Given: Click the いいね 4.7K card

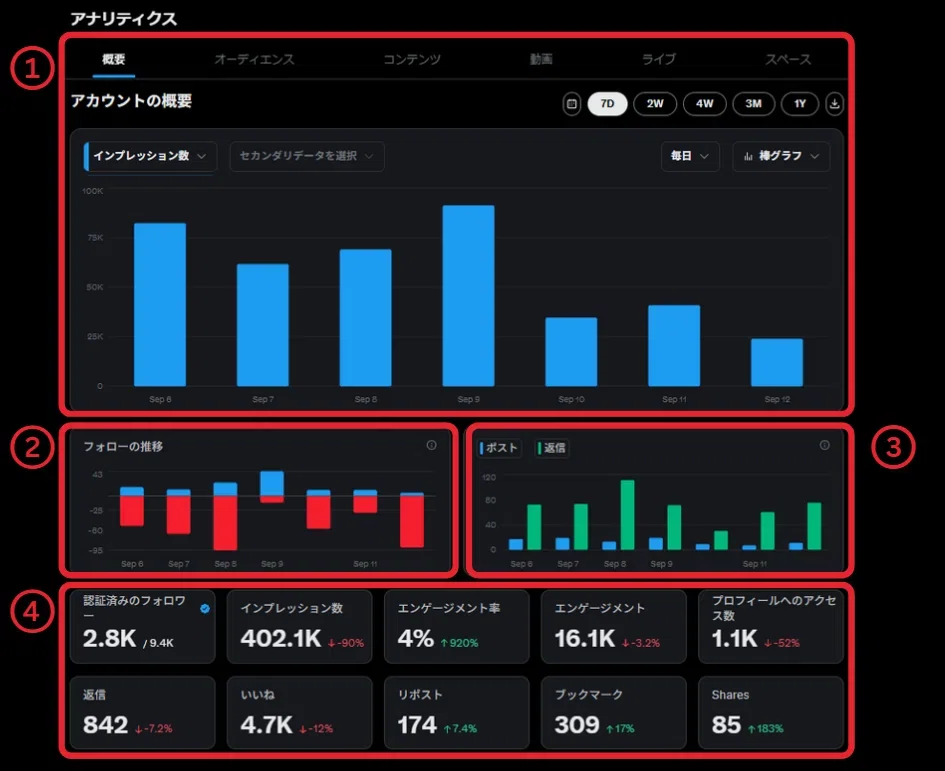Looking at the screenshot, I should (x=300, y=713).
